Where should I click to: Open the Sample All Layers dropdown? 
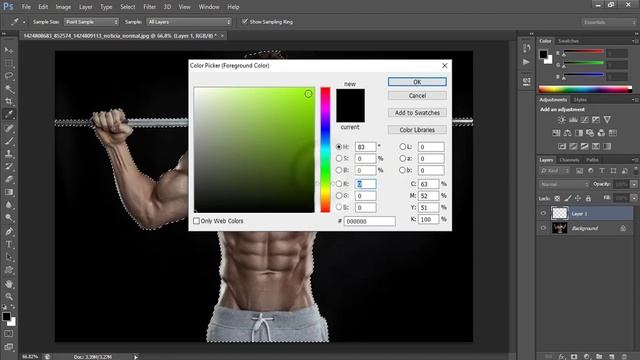pyautogui.click(x=189, y=22)
